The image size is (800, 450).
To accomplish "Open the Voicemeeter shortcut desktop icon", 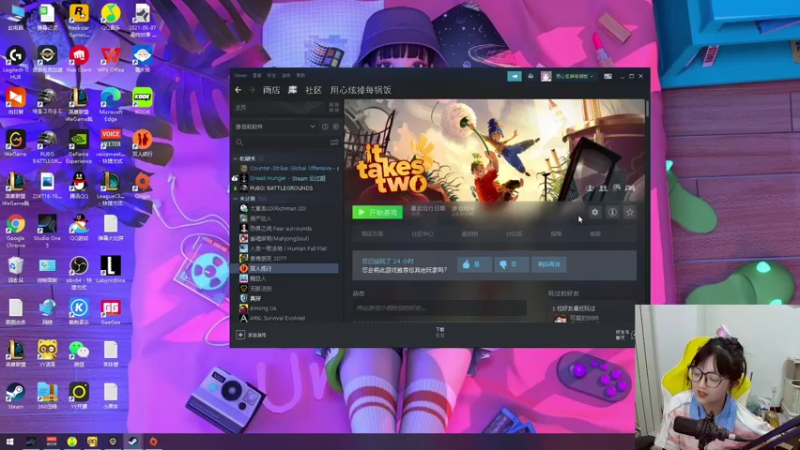I will (110, 146).
